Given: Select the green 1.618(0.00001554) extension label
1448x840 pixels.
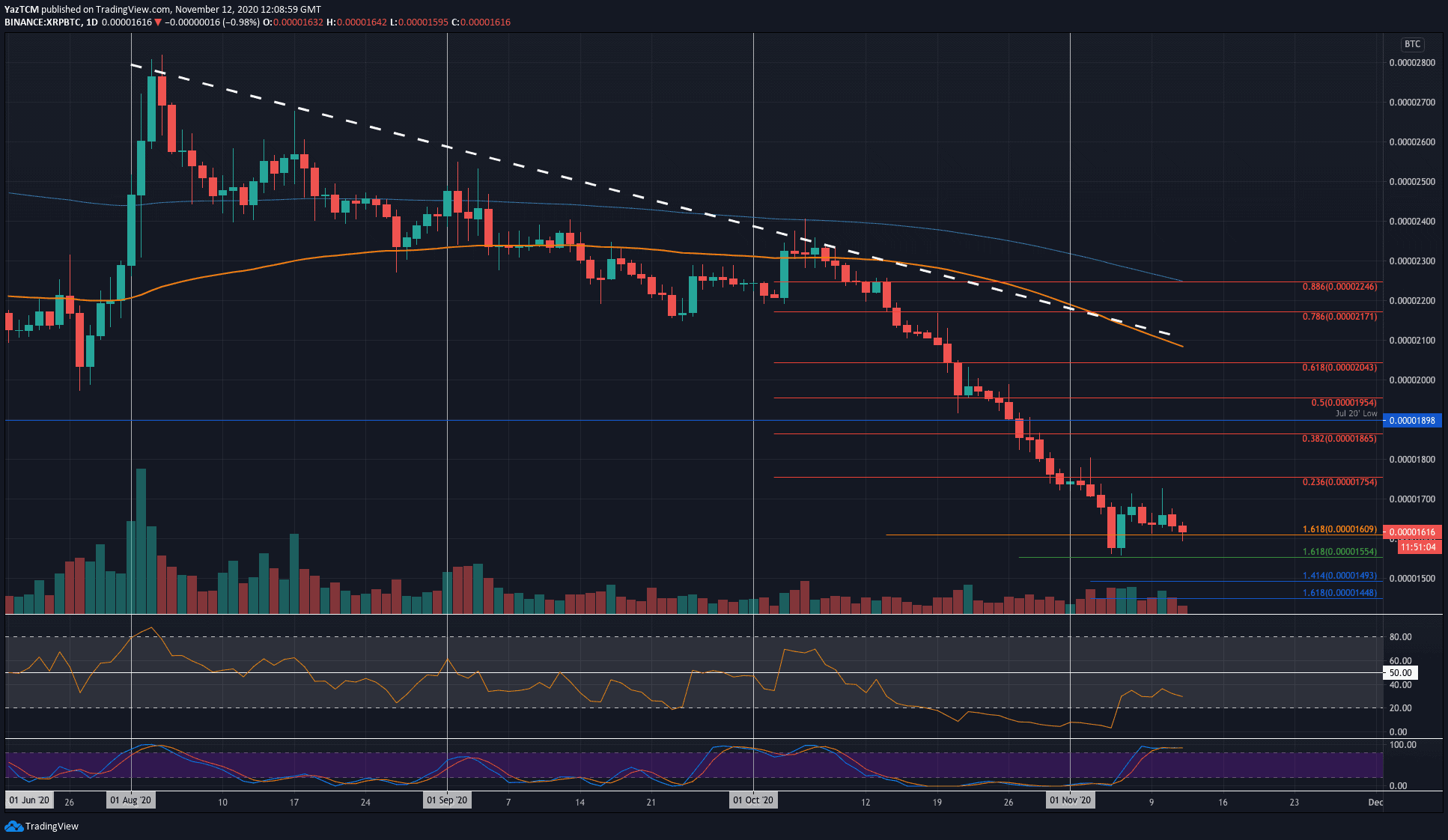Looking at the screenshot, I should coord(1339,552).
